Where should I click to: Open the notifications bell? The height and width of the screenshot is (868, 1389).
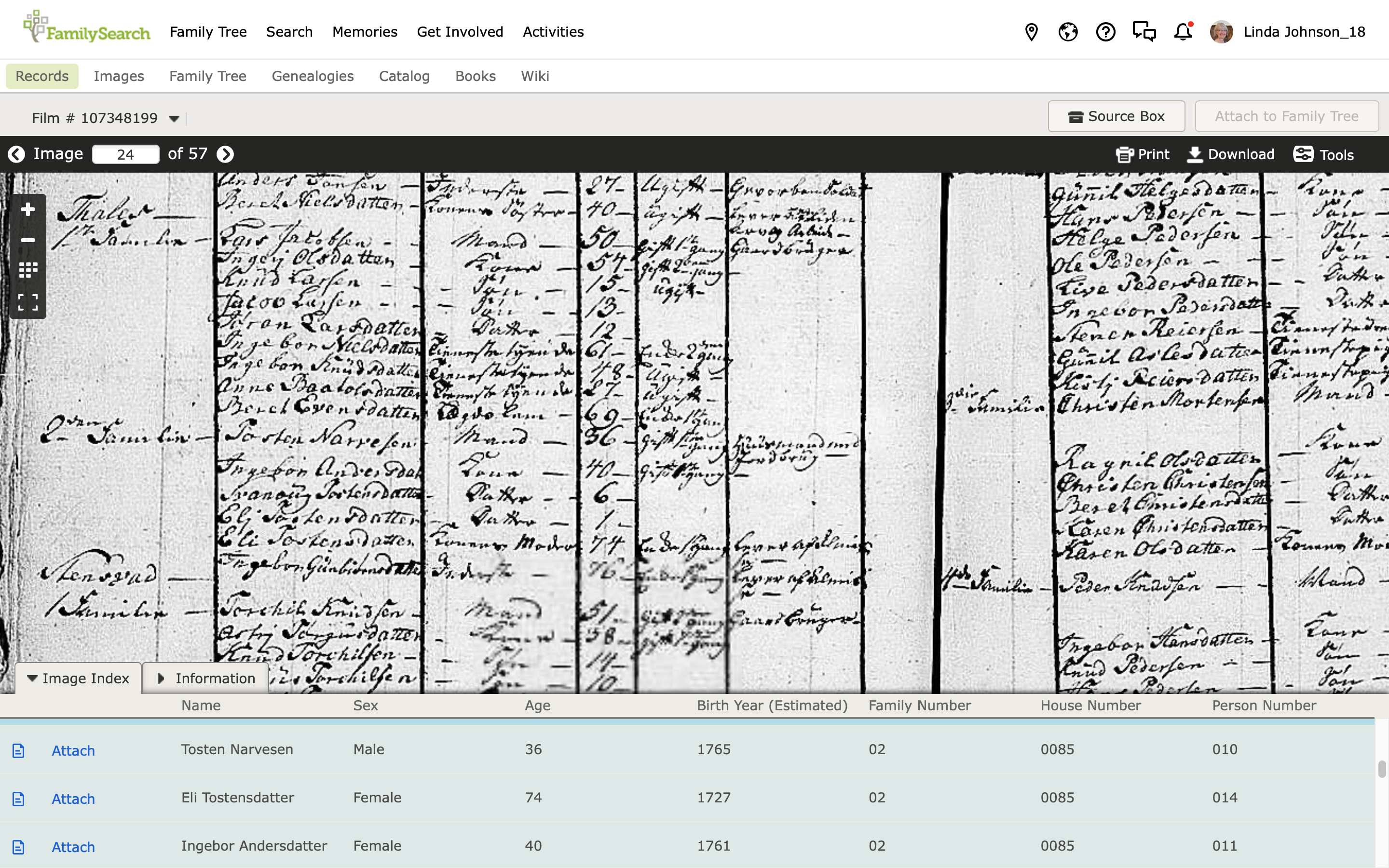pyautogui.click(x=1183, y=31)
